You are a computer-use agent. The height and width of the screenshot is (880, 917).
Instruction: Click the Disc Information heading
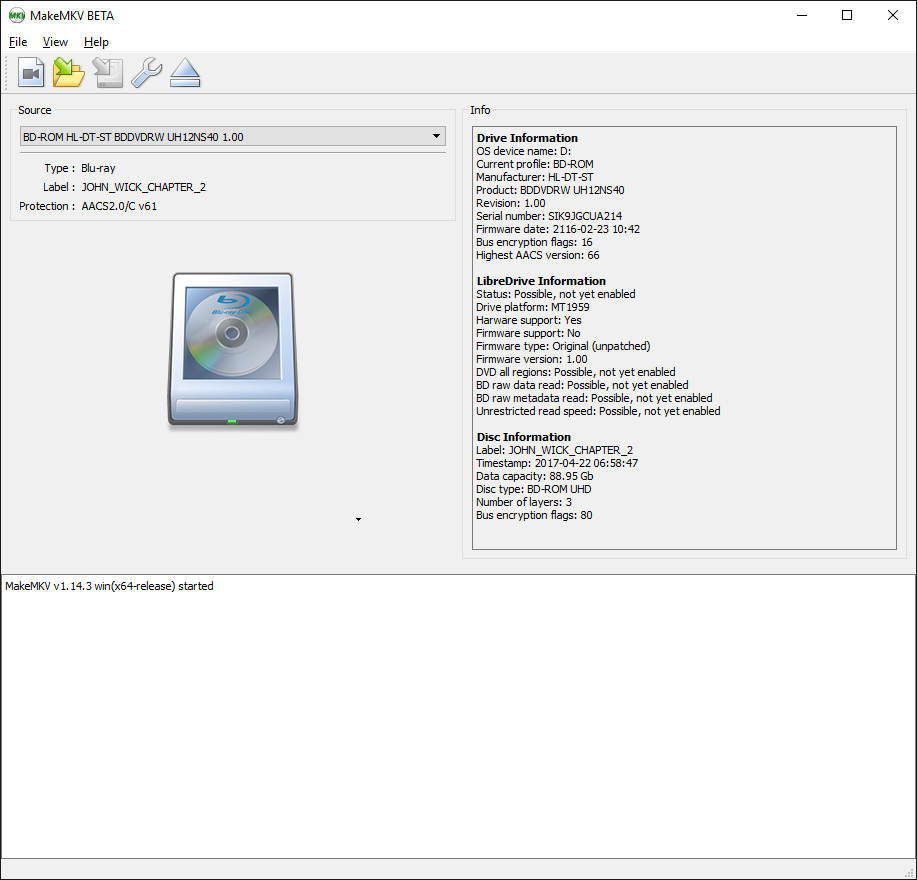(x=523, y=437)
